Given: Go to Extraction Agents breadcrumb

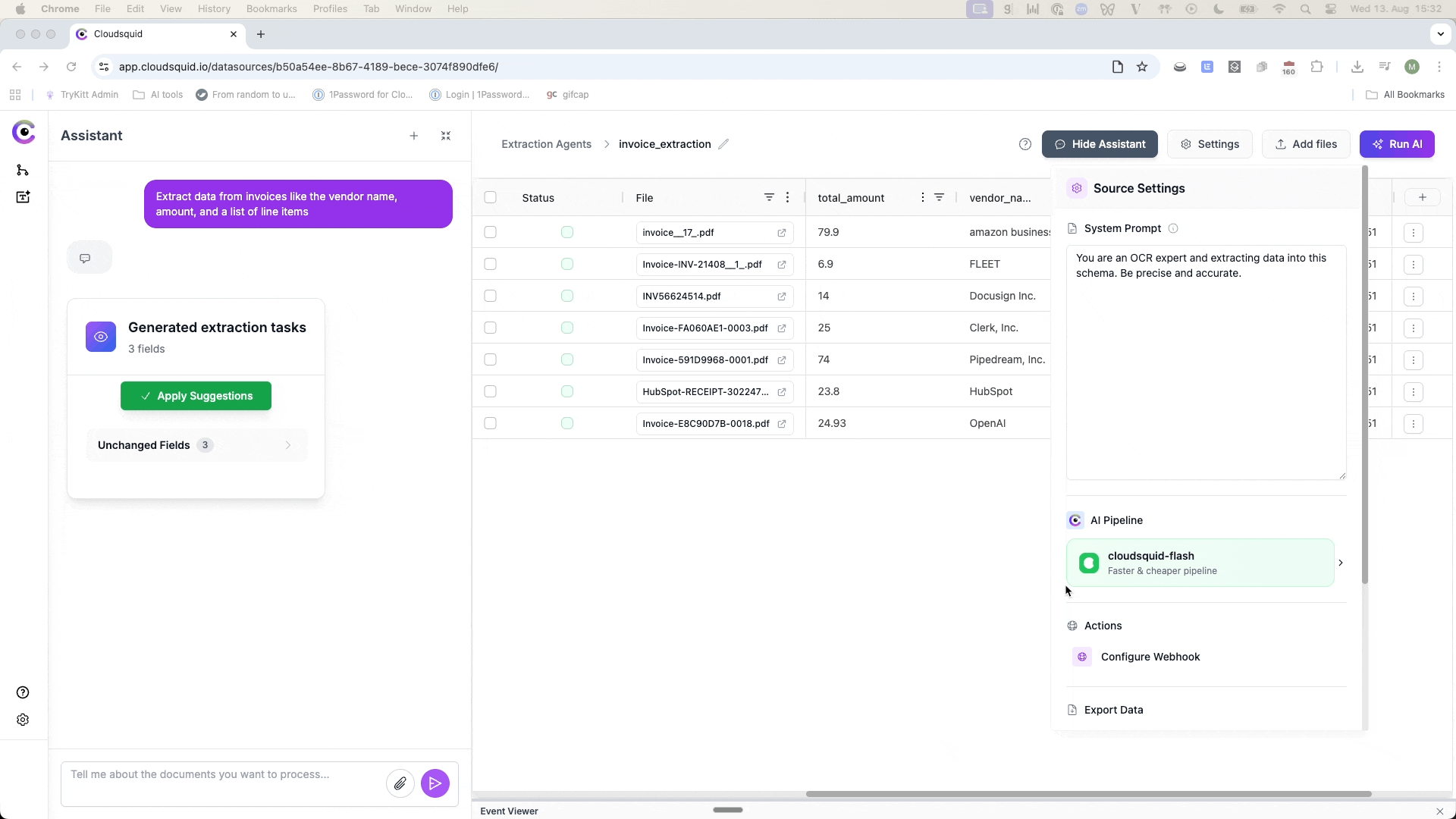Looking at the screenshot, I should (x=546, y=144).
